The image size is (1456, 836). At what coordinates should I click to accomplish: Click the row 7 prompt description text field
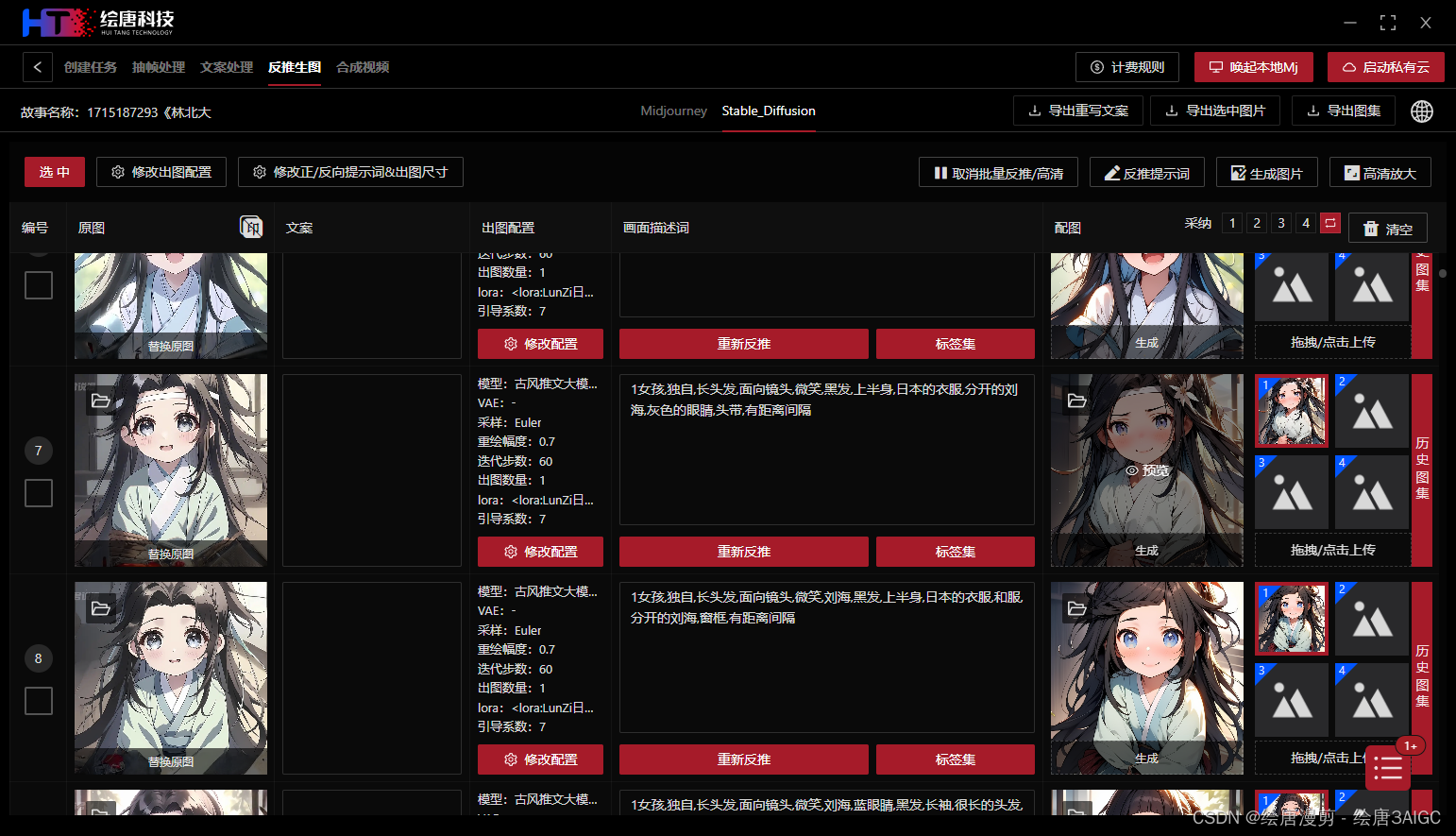(x=827, y=450)
